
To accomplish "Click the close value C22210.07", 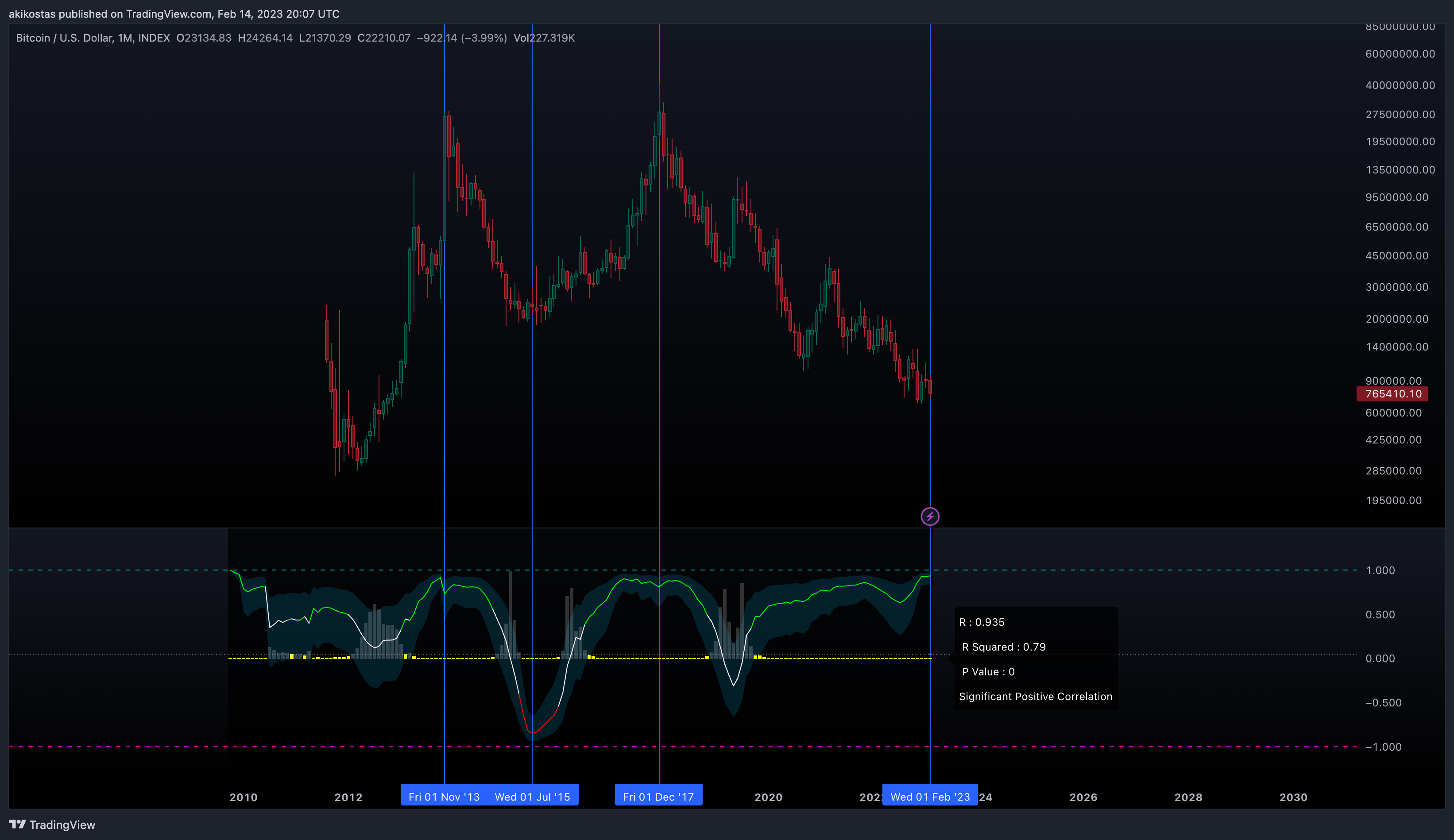I will point(384,38).
